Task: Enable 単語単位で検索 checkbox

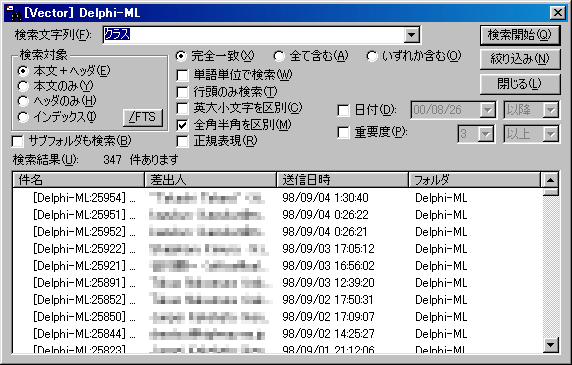Action: (182, 75)
